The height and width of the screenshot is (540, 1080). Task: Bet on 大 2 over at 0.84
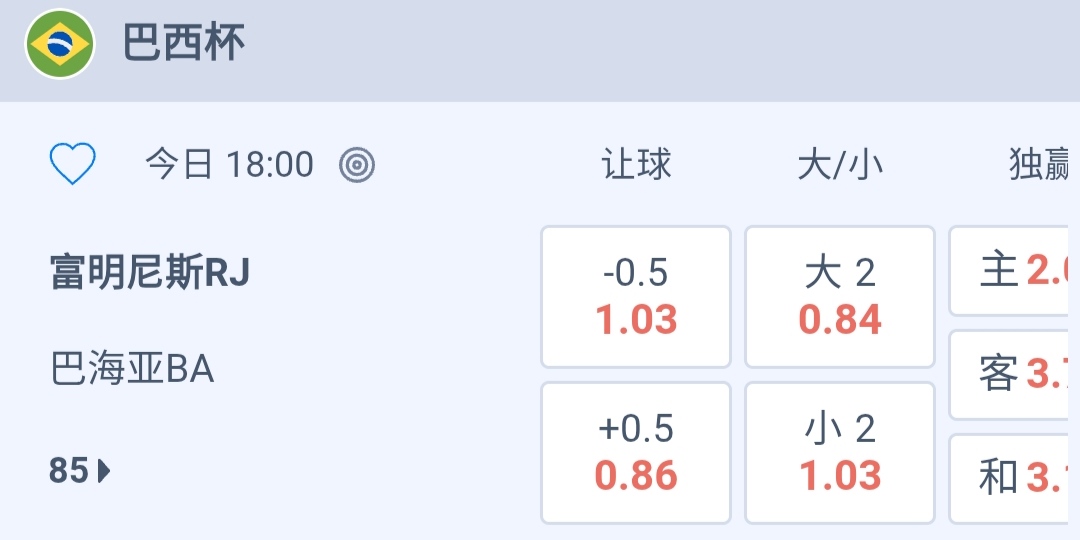point(840,297)
